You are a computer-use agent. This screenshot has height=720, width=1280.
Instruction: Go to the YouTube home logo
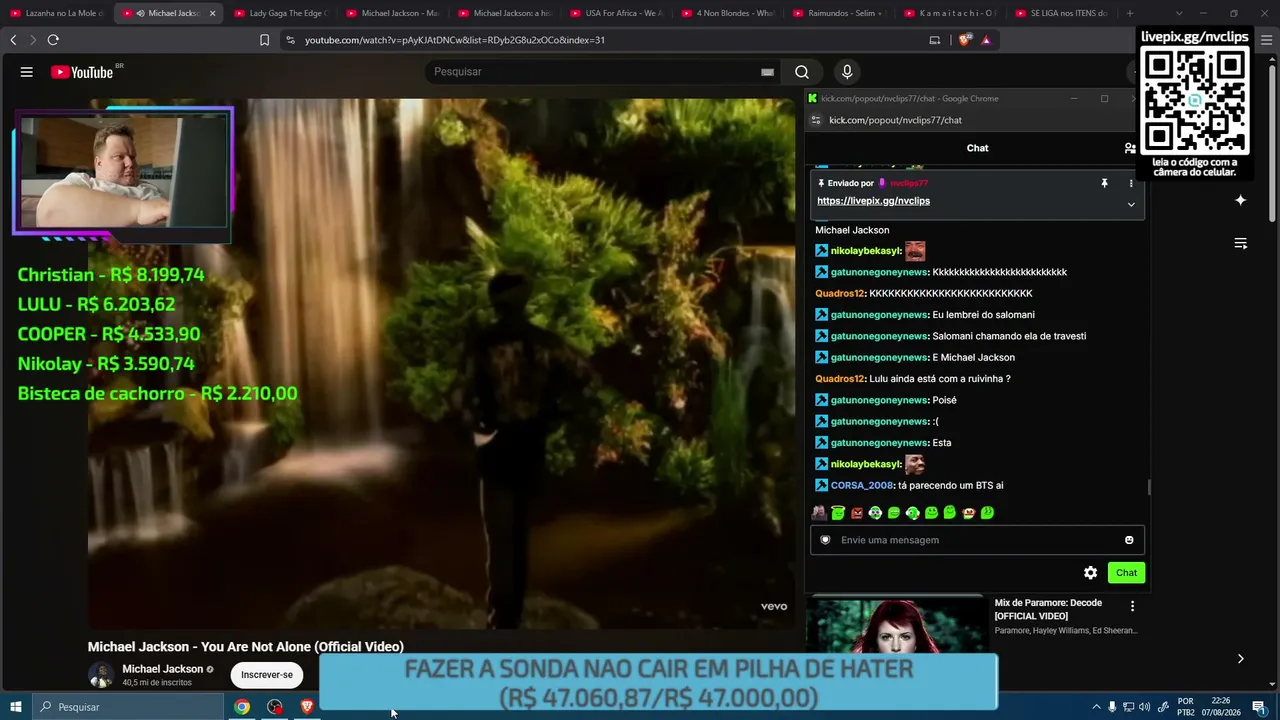point(82,72)
